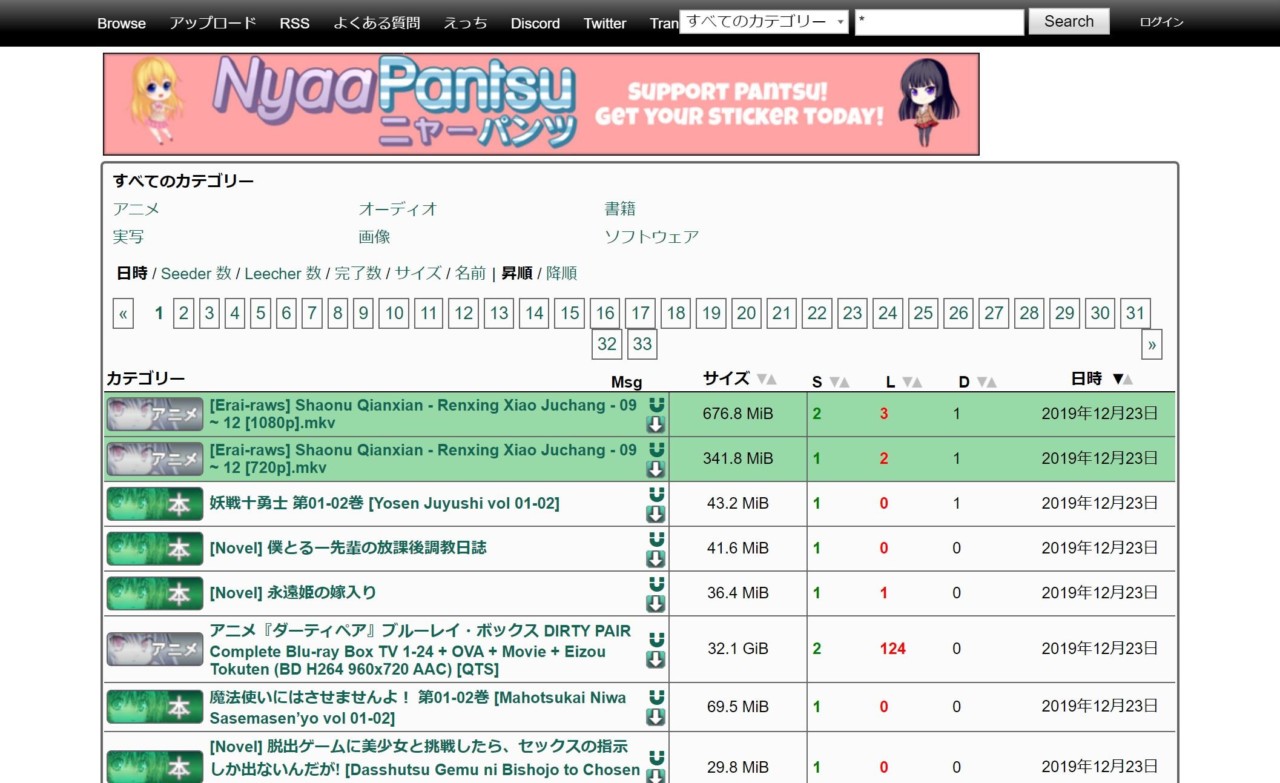Click the Search button
Viewport: 1280px width, 783px height.
[1069, 22]
